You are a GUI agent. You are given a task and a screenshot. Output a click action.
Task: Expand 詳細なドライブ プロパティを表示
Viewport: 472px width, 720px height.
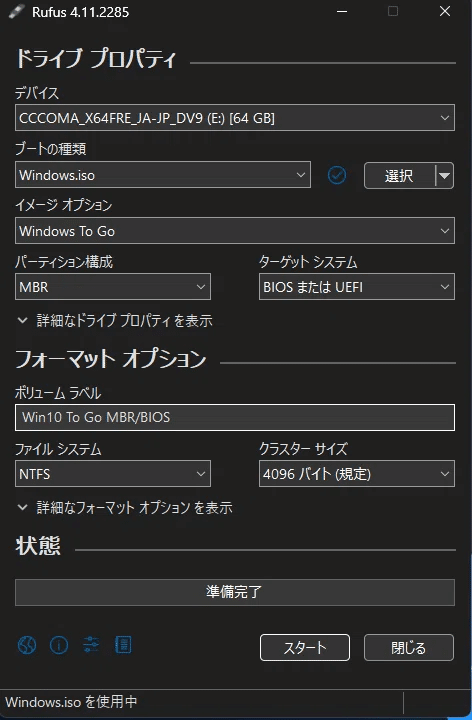pyautogui.click(x=115, y=321)
